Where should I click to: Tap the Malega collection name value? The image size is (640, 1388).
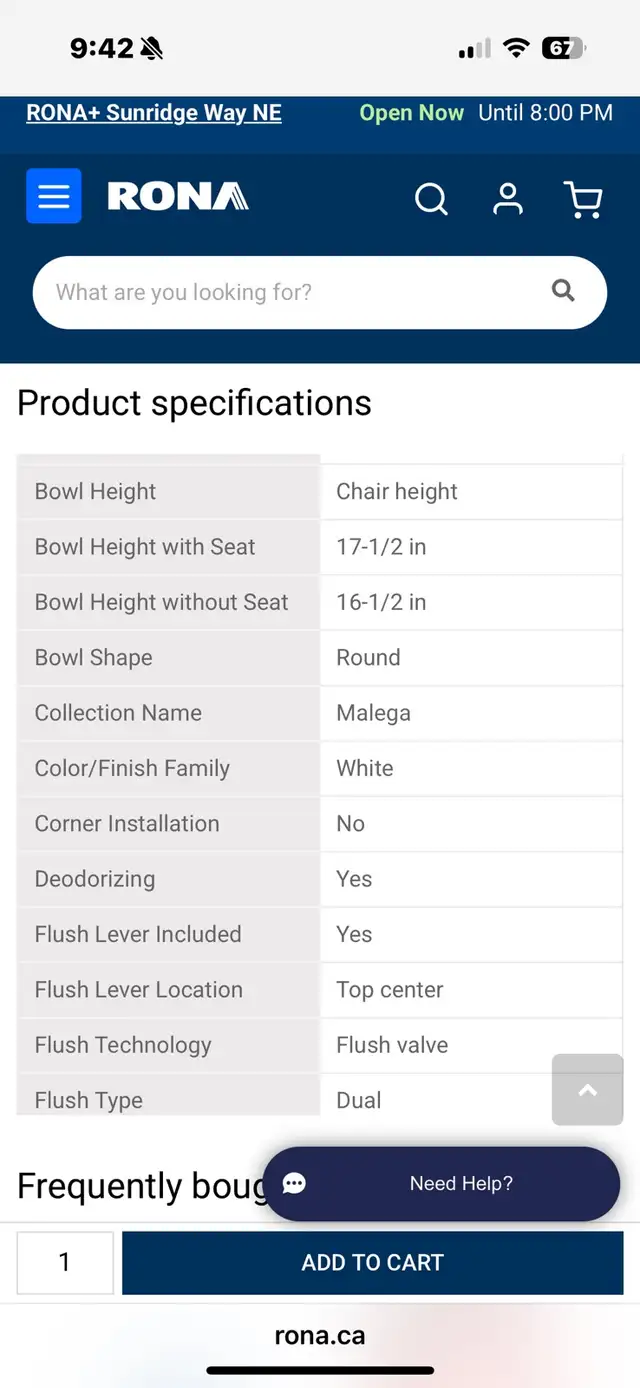[373, 713]
